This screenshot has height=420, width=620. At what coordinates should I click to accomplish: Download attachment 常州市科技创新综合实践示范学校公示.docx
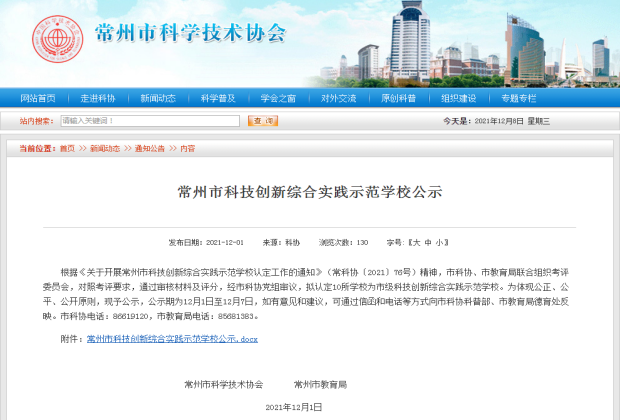pos(172,339)
